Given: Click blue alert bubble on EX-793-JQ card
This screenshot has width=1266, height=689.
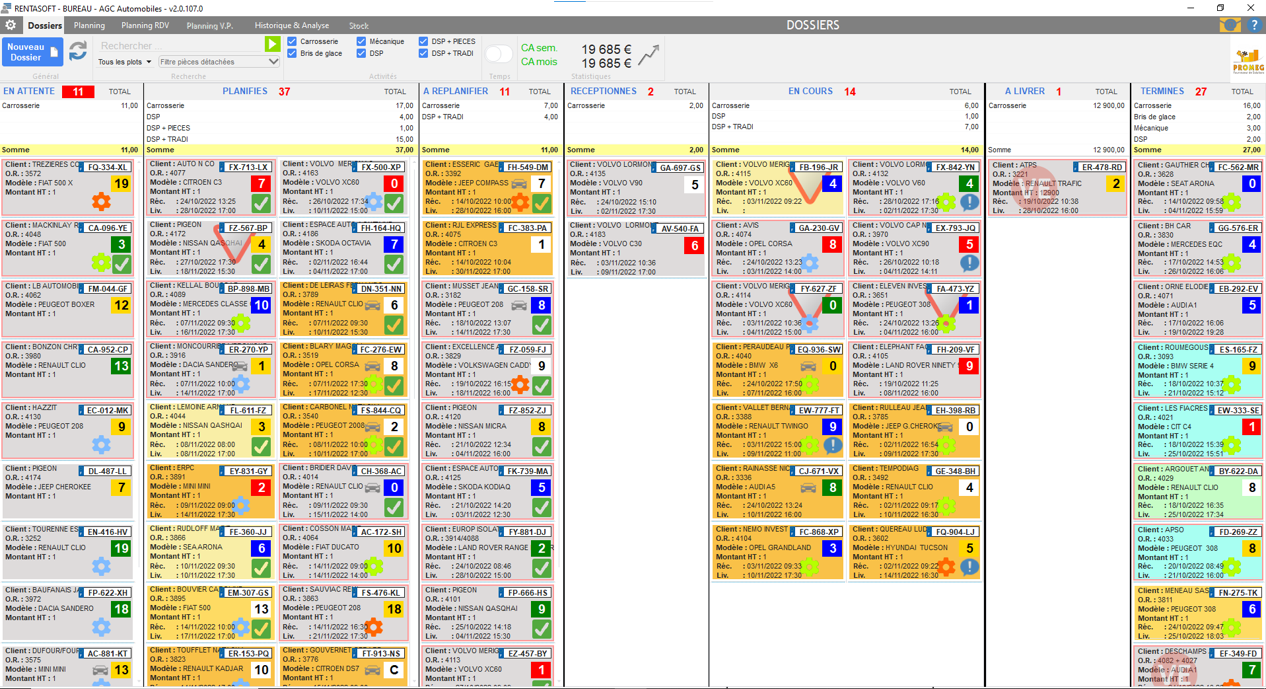Looking at the screenshot, I should pos(969,264).
